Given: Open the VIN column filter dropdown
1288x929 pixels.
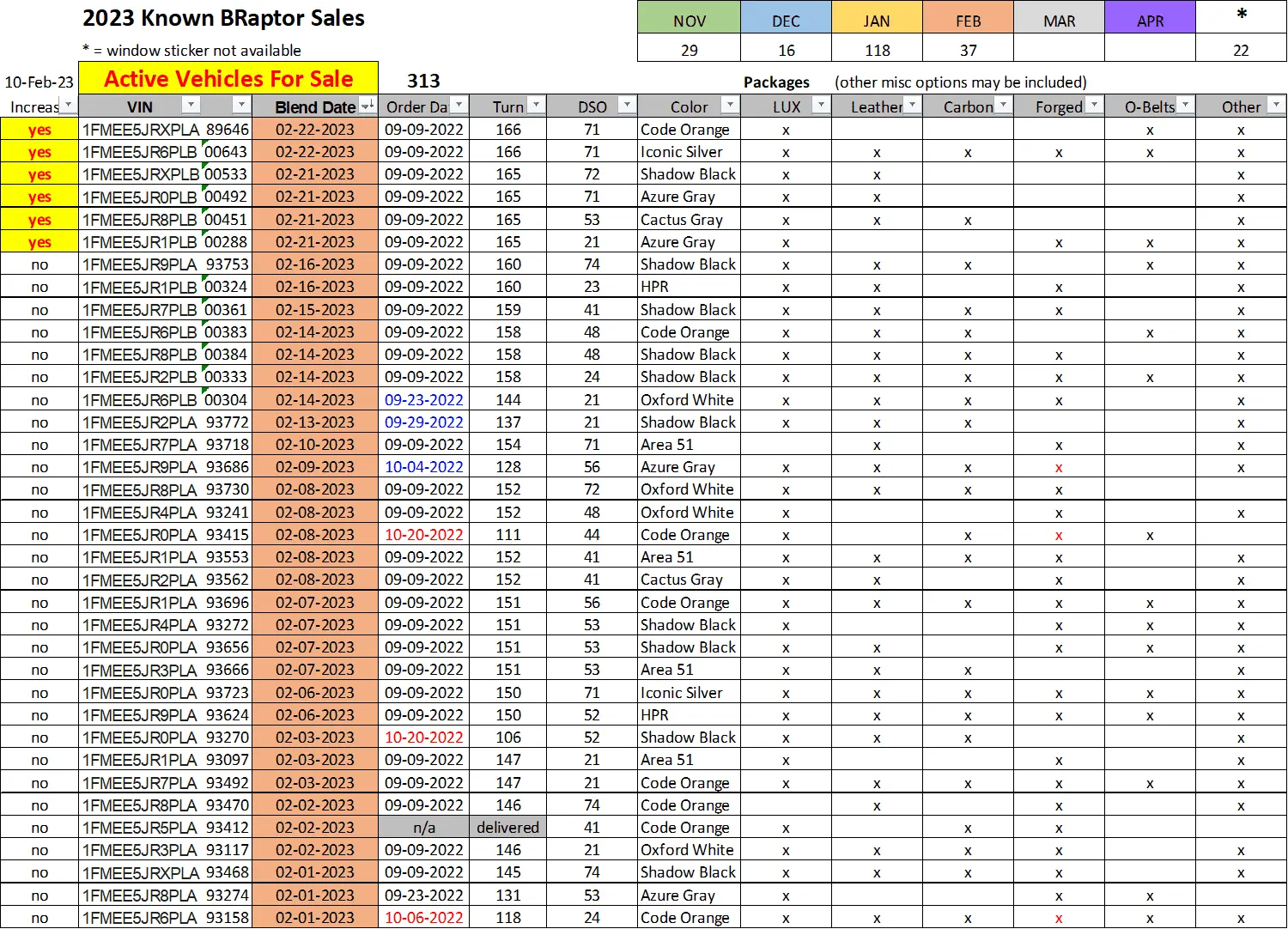Looking at the screenshot, I should pyautogui.click(x=191, y=105).
